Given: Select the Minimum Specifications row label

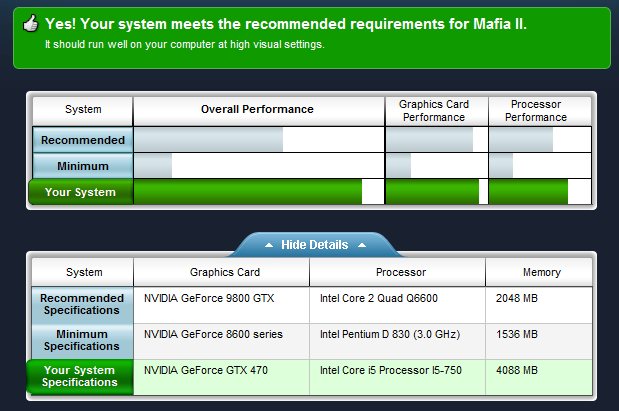Looking at the screenshot, I should (x=82, y=340).
